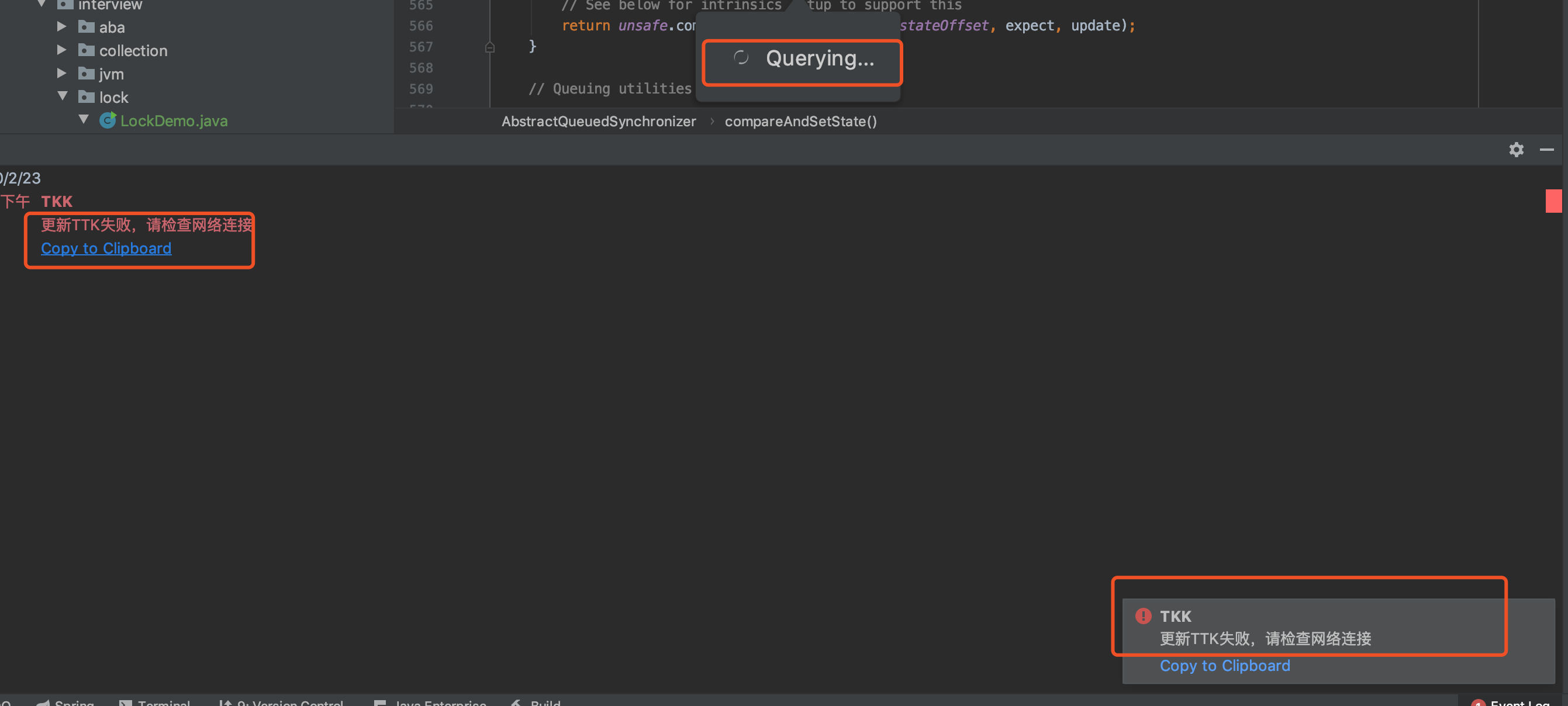Click Copy to Clipboard in notification popup
The height and width of the screenshot is (706, 1568).
click(x=1225, y=666)
